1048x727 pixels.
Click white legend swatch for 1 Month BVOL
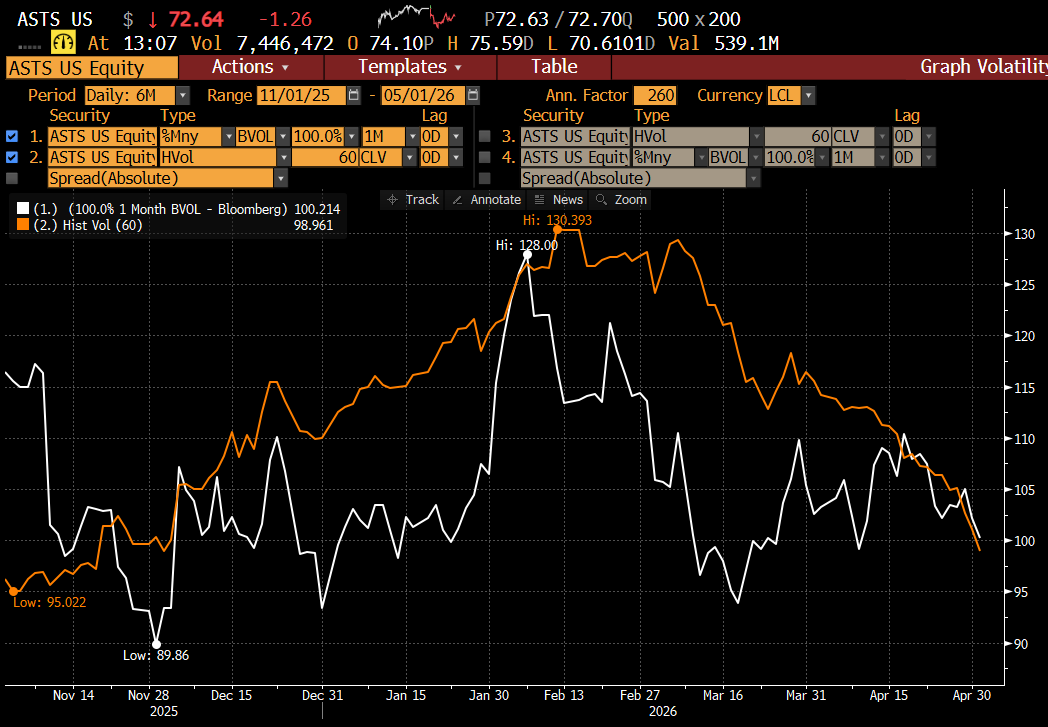coord(23,209)
